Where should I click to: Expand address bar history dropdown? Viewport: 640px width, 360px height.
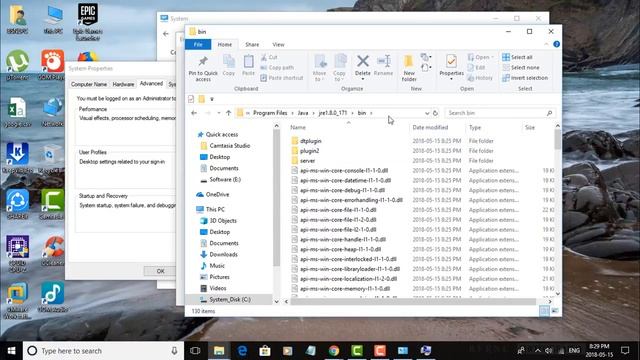[x=427, y=113]
